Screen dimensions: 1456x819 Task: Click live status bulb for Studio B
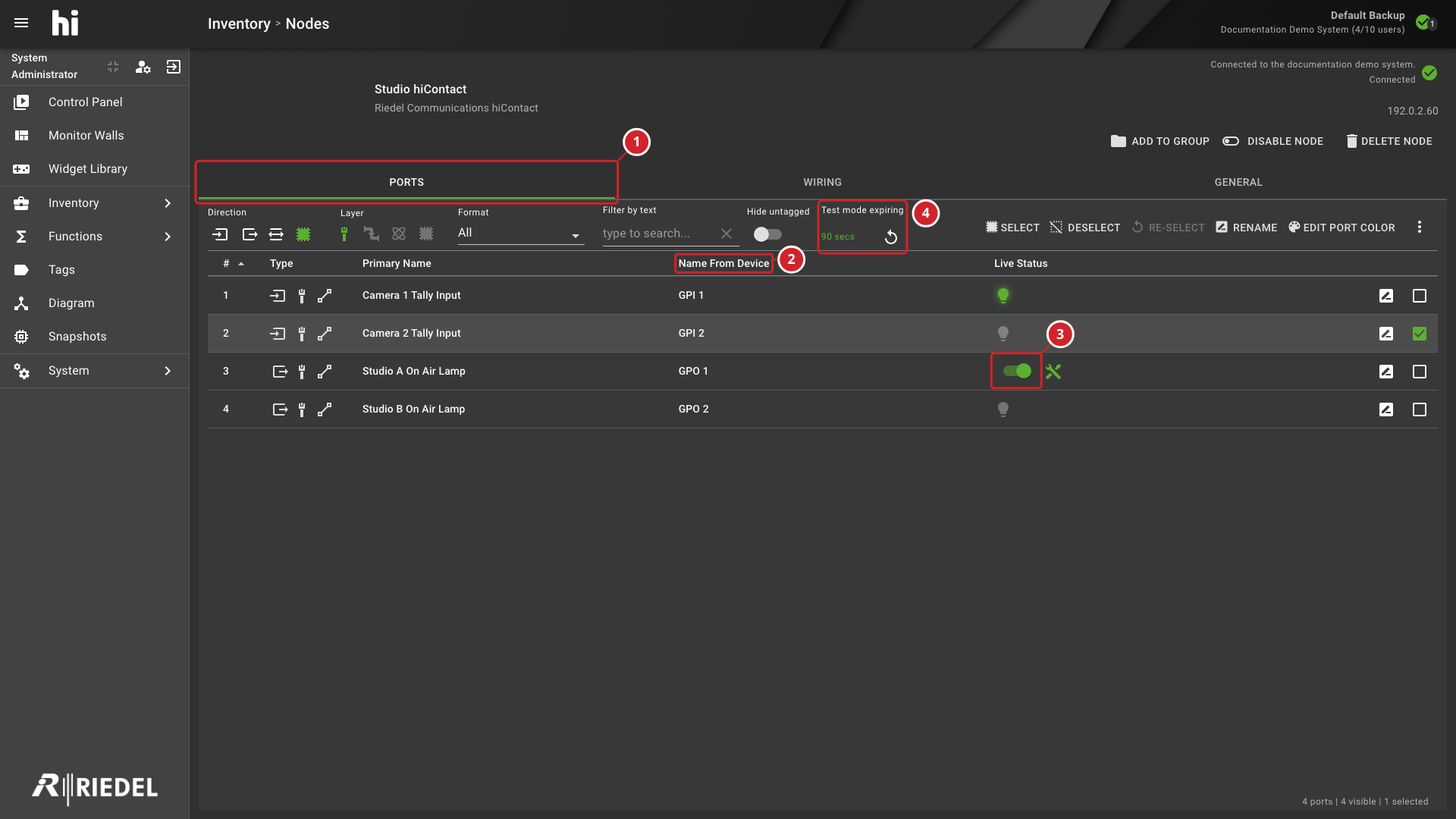click(1003, 409)
